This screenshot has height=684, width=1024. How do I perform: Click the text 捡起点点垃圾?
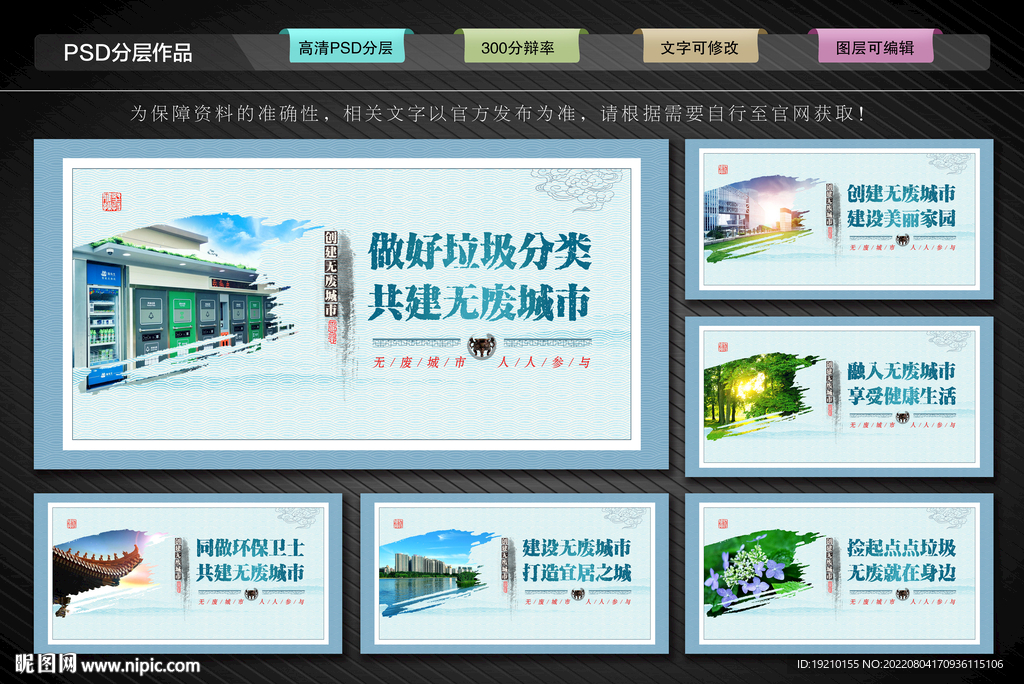coord(901,548)
